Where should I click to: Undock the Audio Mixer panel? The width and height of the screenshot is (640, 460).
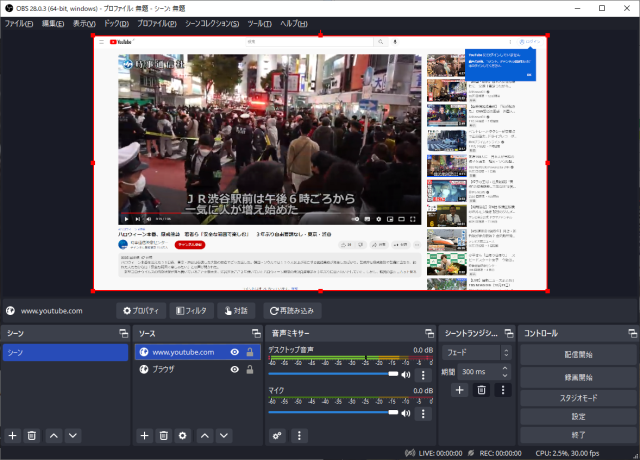point(429,333)
